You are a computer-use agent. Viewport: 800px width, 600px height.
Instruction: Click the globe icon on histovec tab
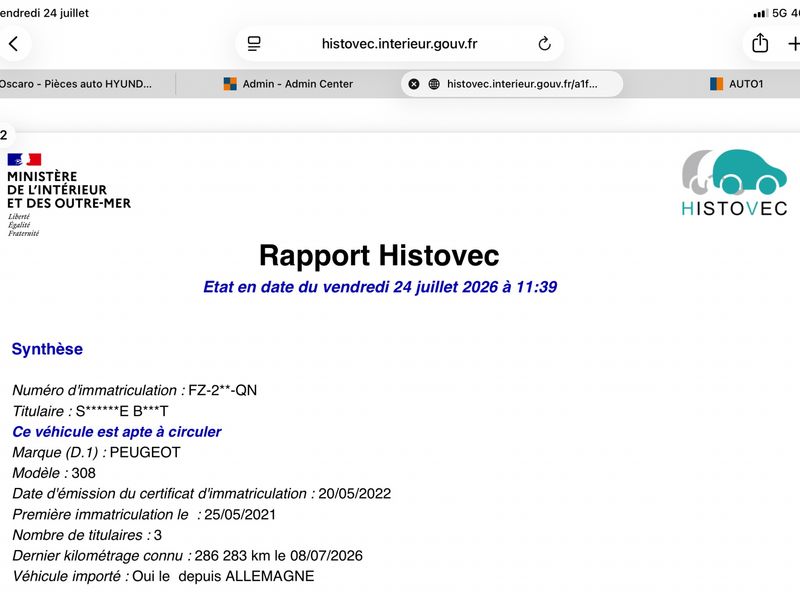434,84
